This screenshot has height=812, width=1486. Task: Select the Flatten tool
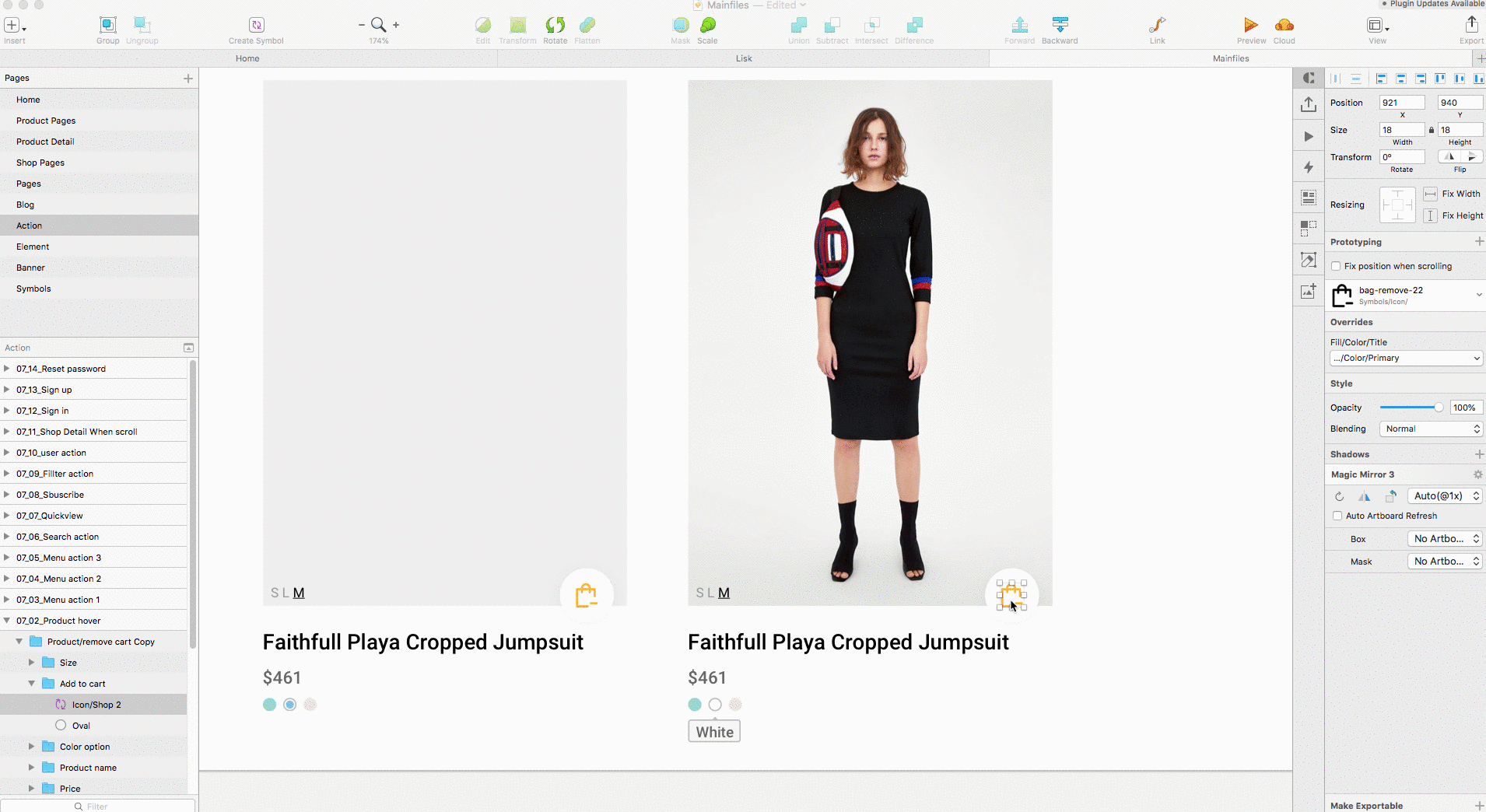click(587, 26)
